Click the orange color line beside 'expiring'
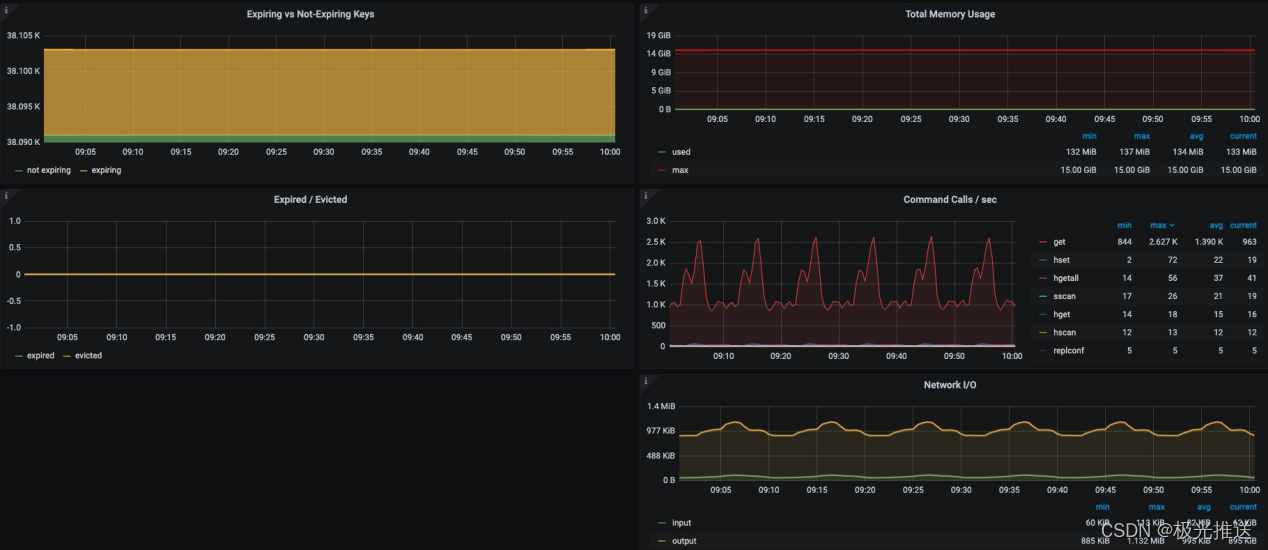The width and height of the screenshot is (1268, 550). tap(82, 171)
